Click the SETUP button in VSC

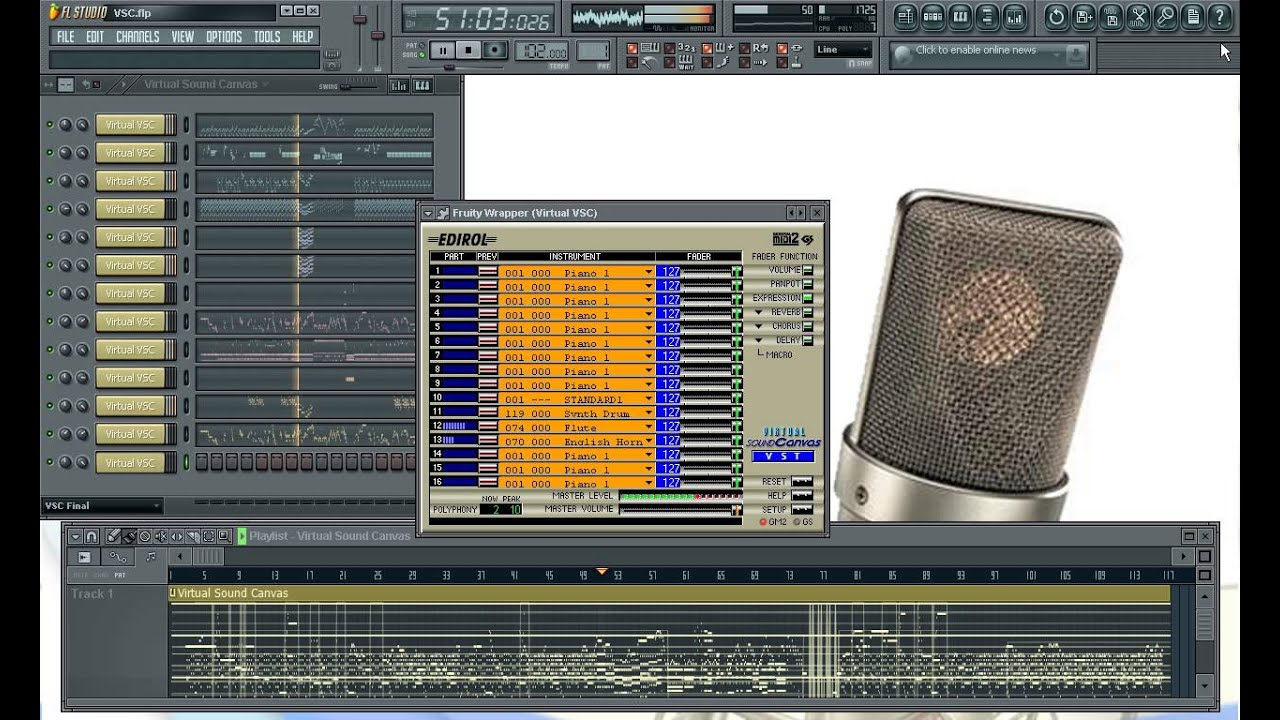click(x=802, y=510)
